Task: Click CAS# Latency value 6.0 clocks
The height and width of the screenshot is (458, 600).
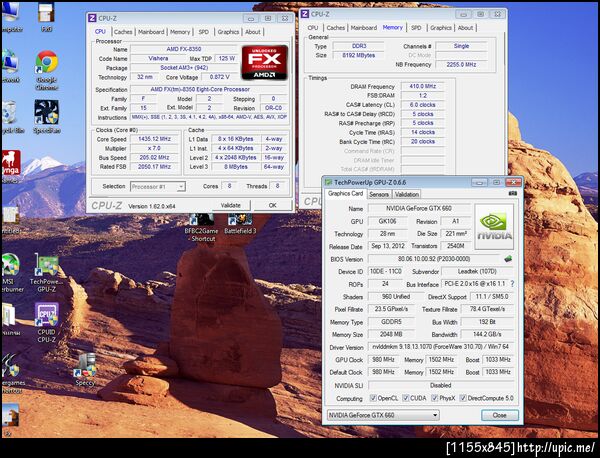Action: (x=422, y=105)
